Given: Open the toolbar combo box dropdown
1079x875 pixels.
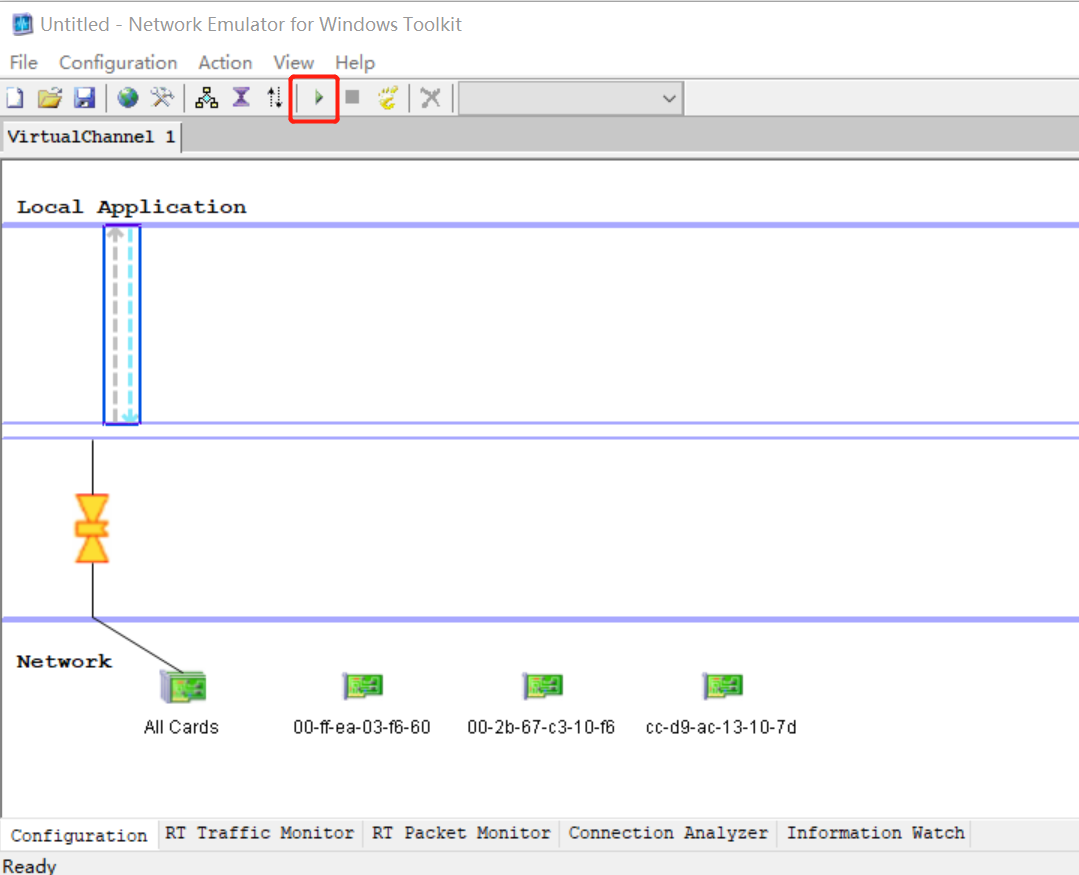Looking at the screenshot, I should 668,97.
